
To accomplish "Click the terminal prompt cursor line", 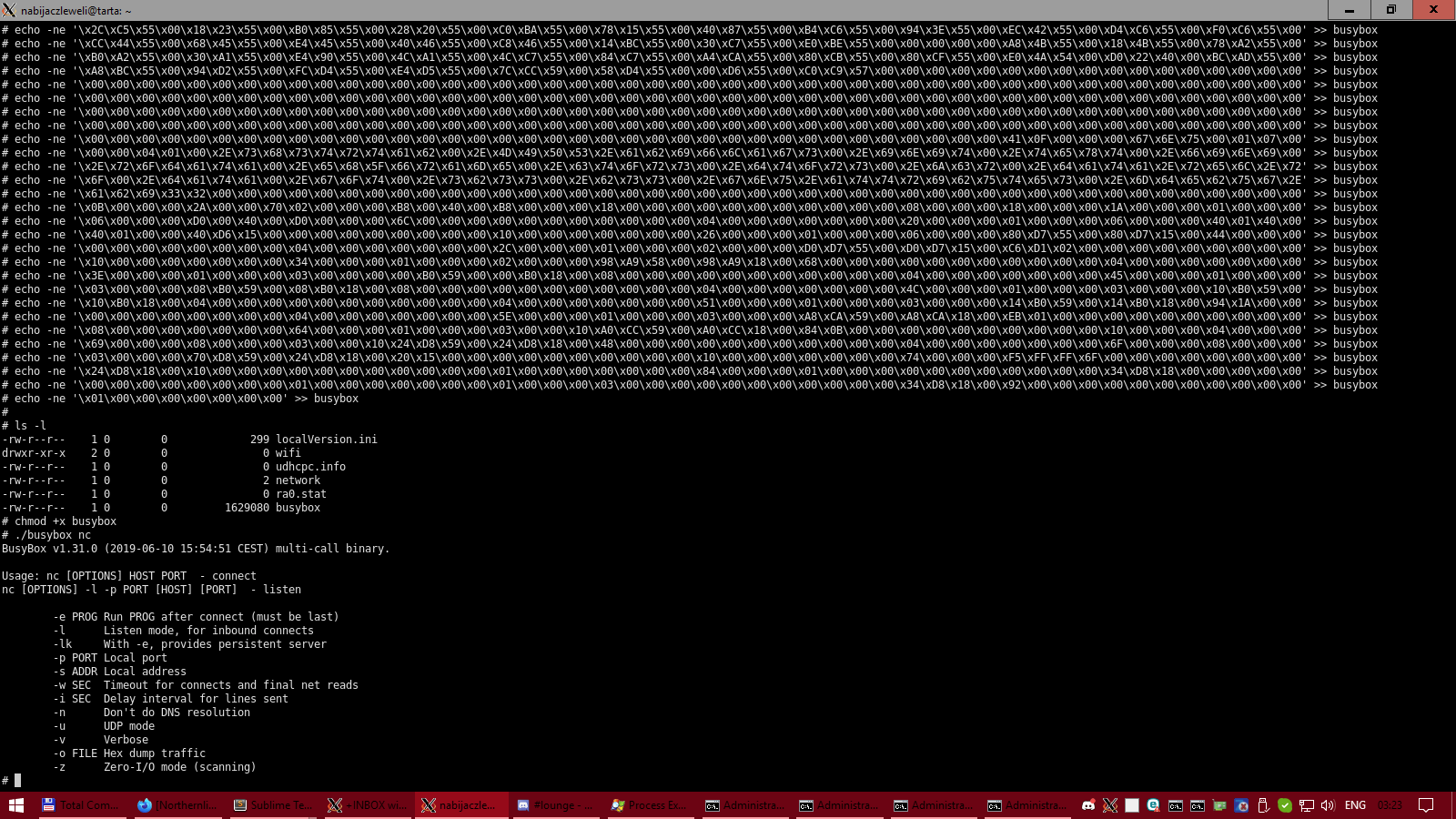I will pyautogui.click(x=17, y=781).
